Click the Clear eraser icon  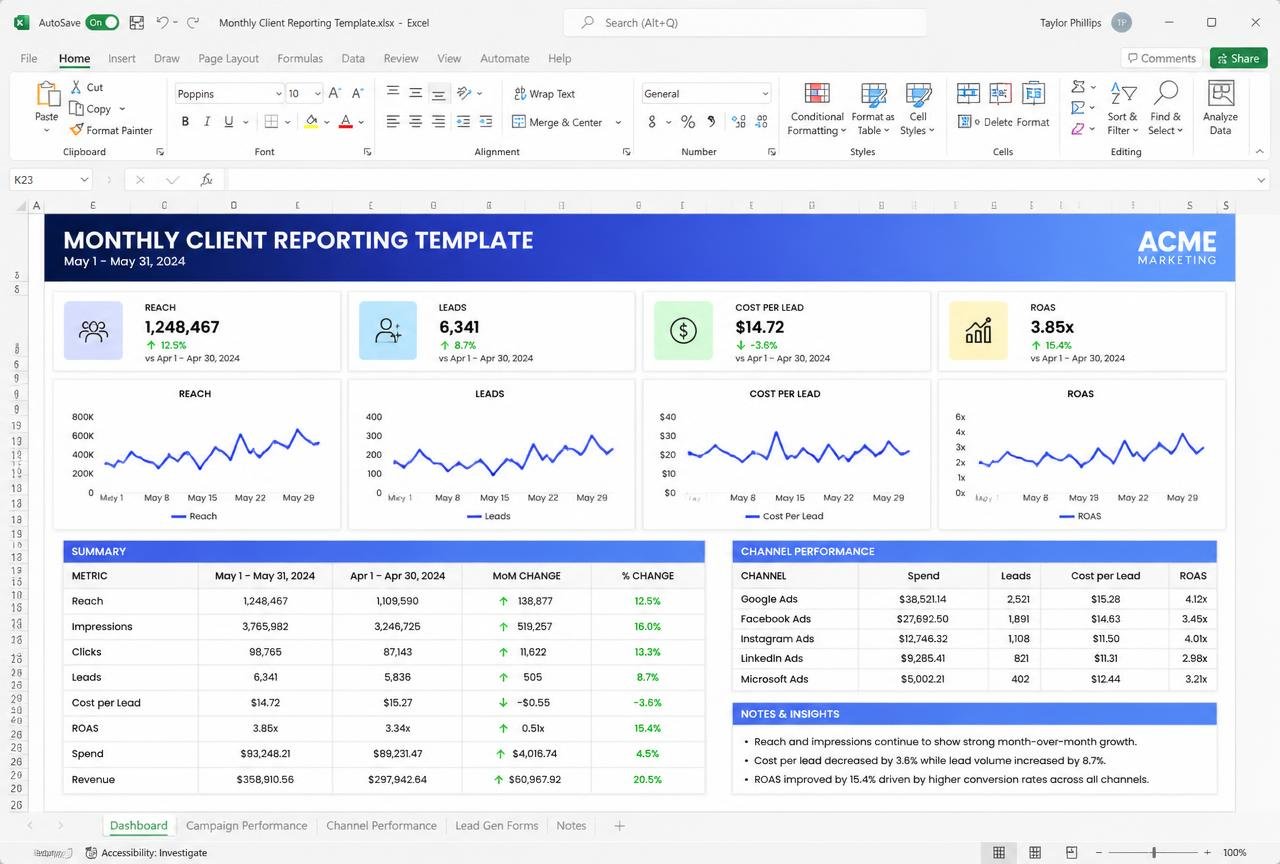pos(1078,129)
